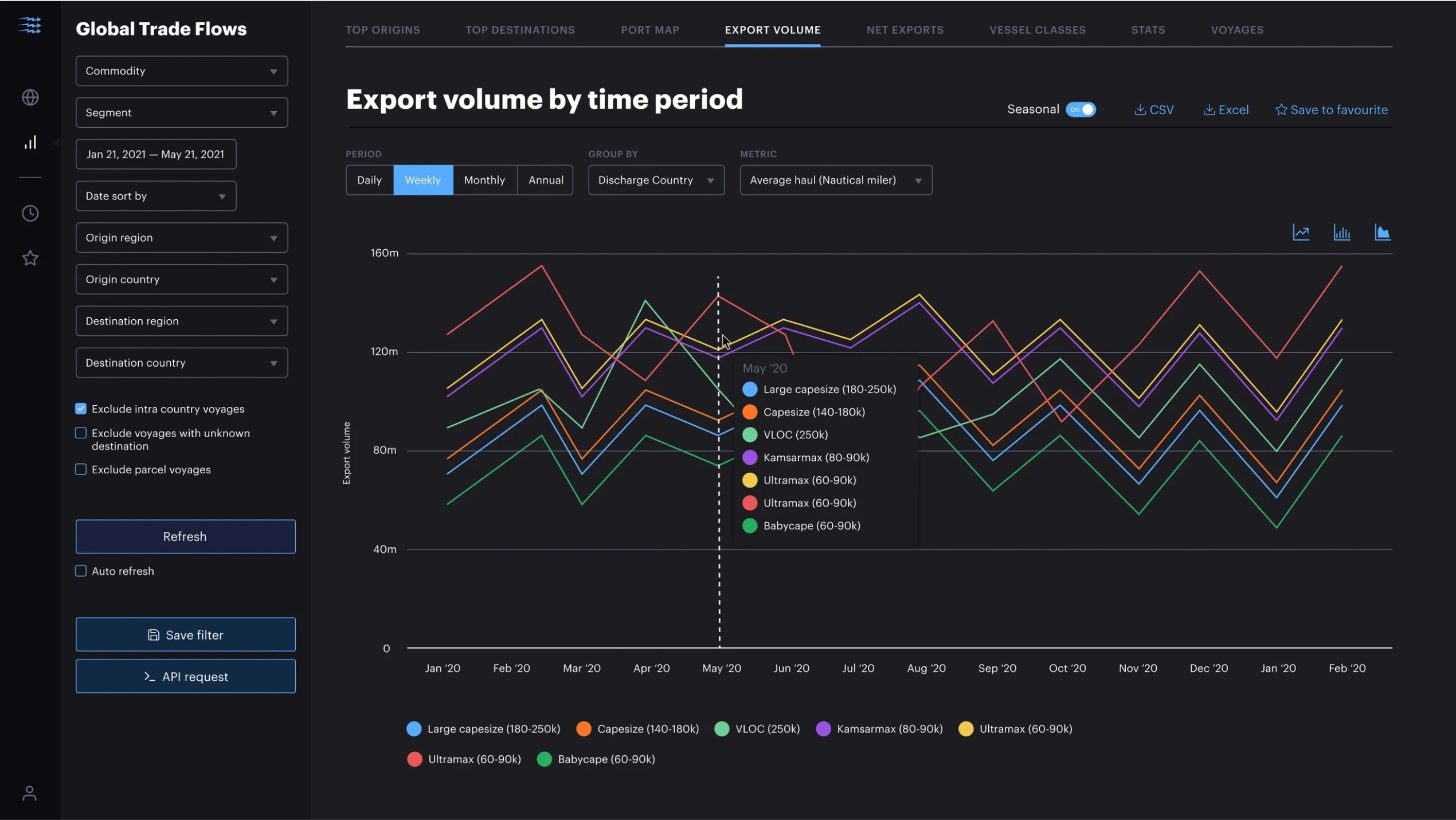Open the Average haul metric dropdown
The image size is (1456, 820).
point(836,180)
